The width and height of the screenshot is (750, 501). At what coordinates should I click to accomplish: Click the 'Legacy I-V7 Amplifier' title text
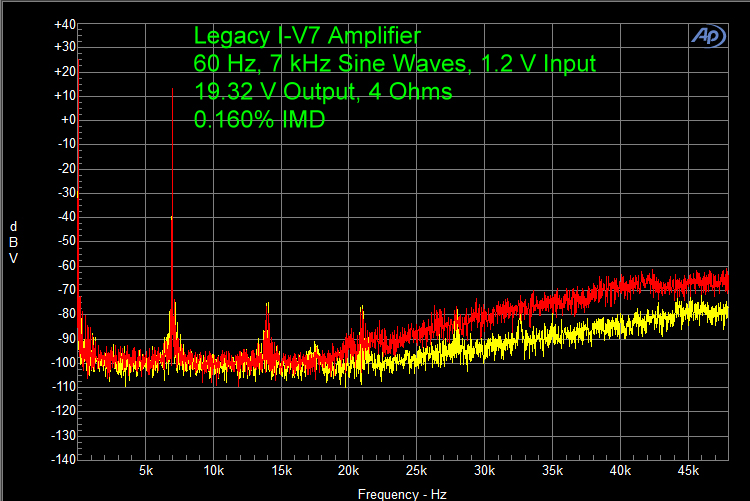tap(307, 36)
